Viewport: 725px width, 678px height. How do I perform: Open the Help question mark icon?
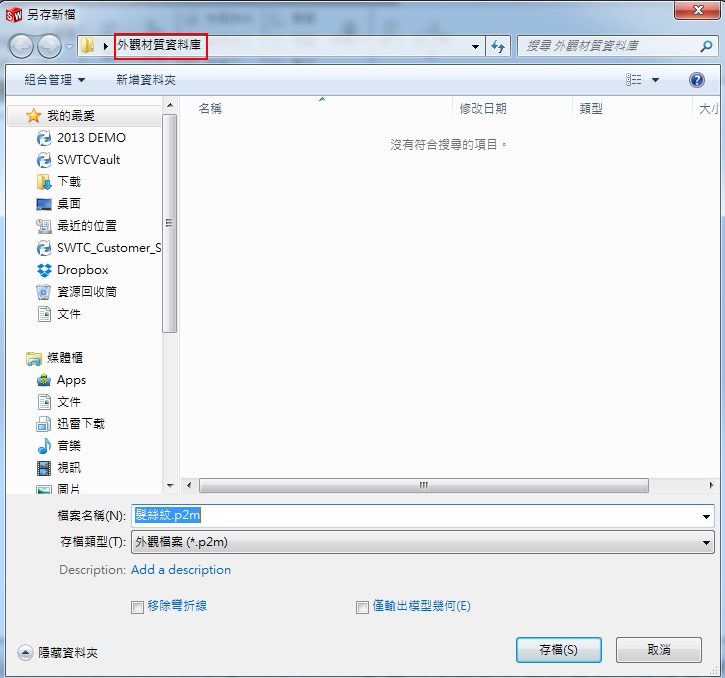(x=697, y=80)
